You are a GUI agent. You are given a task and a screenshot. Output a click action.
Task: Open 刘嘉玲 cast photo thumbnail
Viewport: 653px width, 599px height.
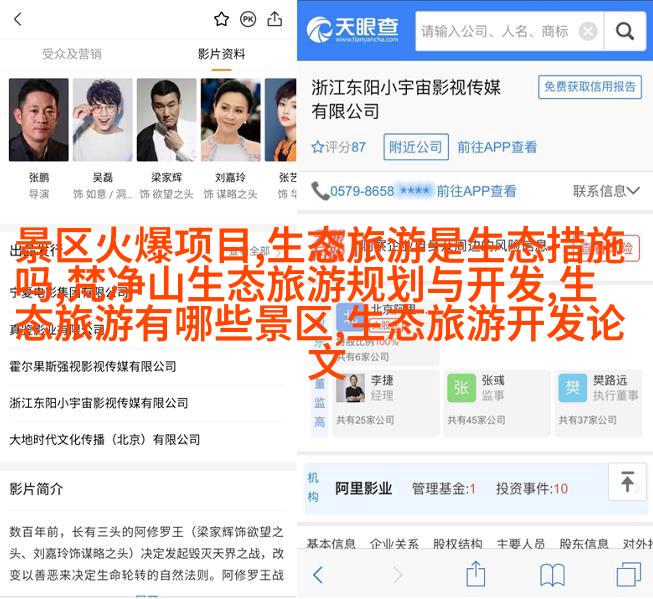tap(231, 120)
